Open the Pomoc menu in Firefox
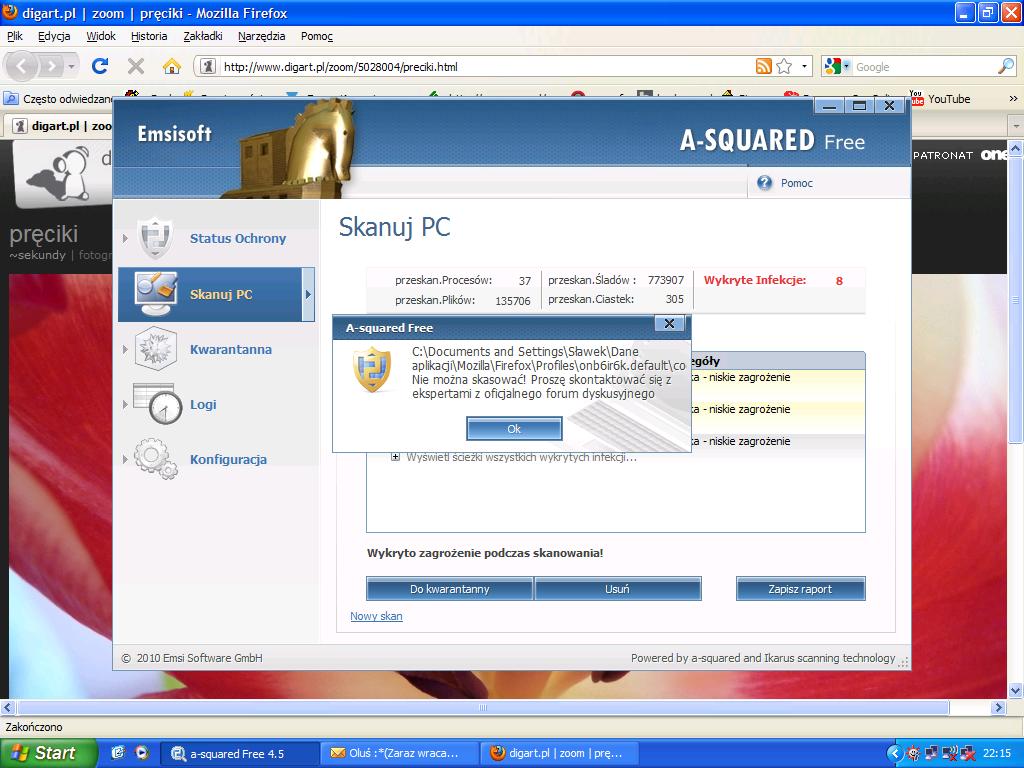The image size is (1024, 768). pyautogui.click(x=317, y=36)
